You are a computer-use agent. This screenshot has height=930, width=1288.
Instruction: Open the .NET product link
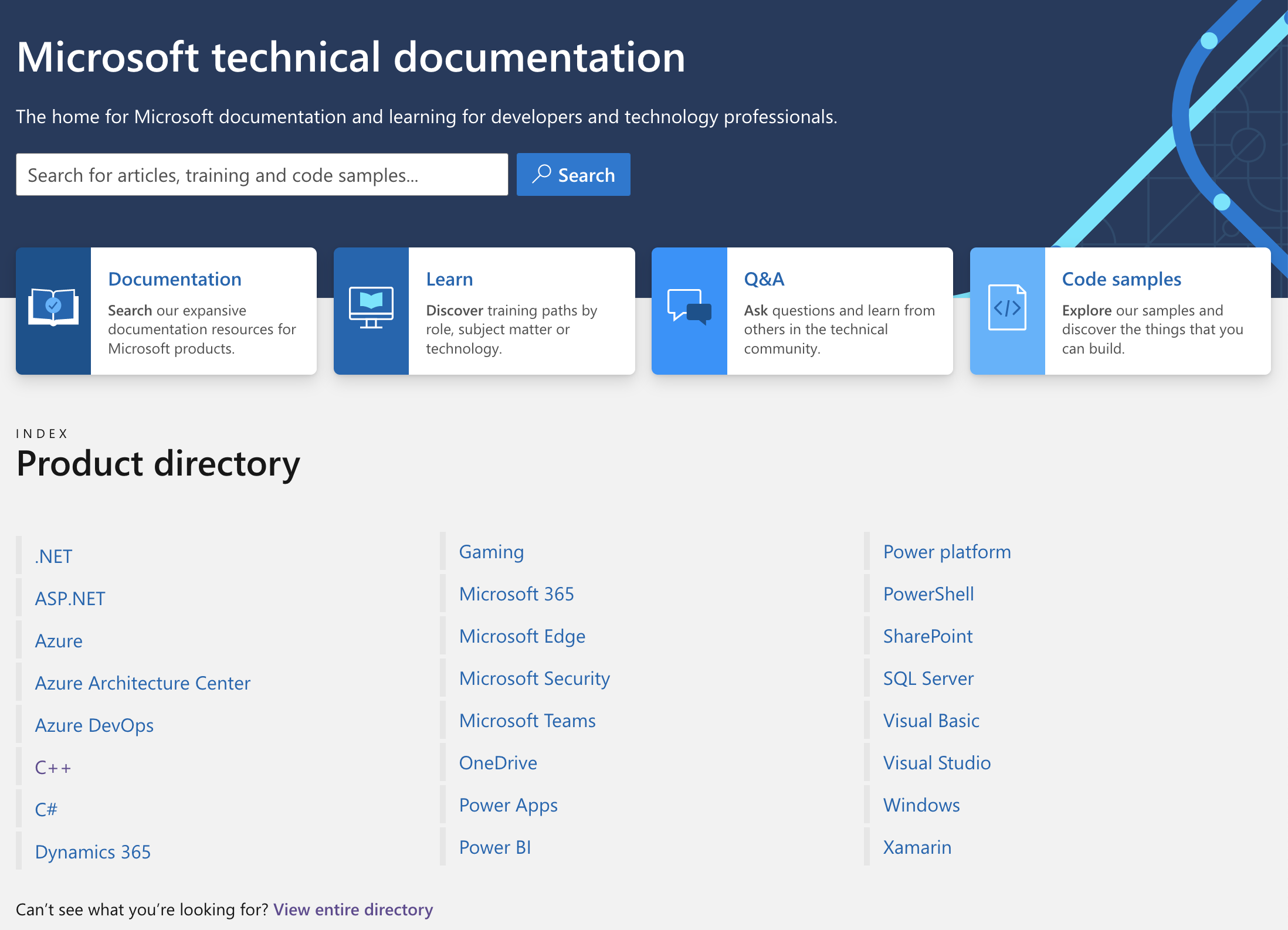(x=53, y=556)
